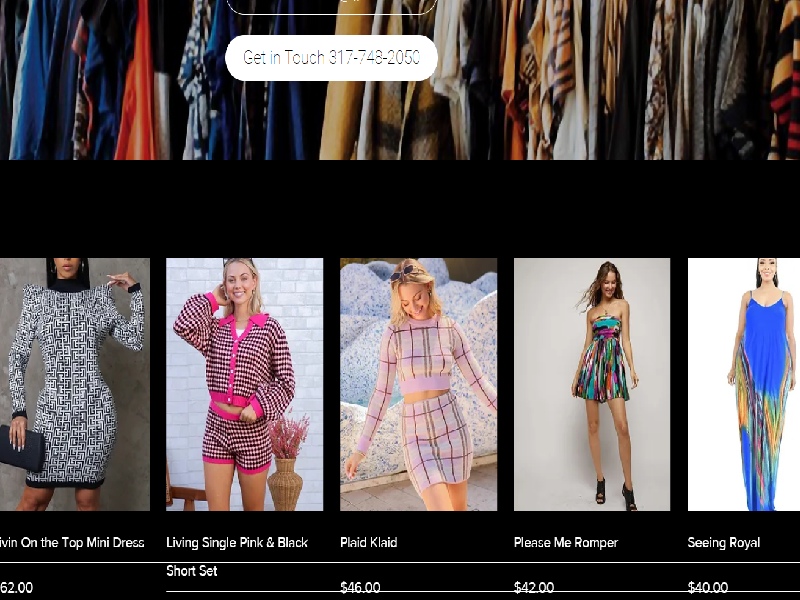
Task: Click the Plaid Klaid product name
Action: click(369, 543)
